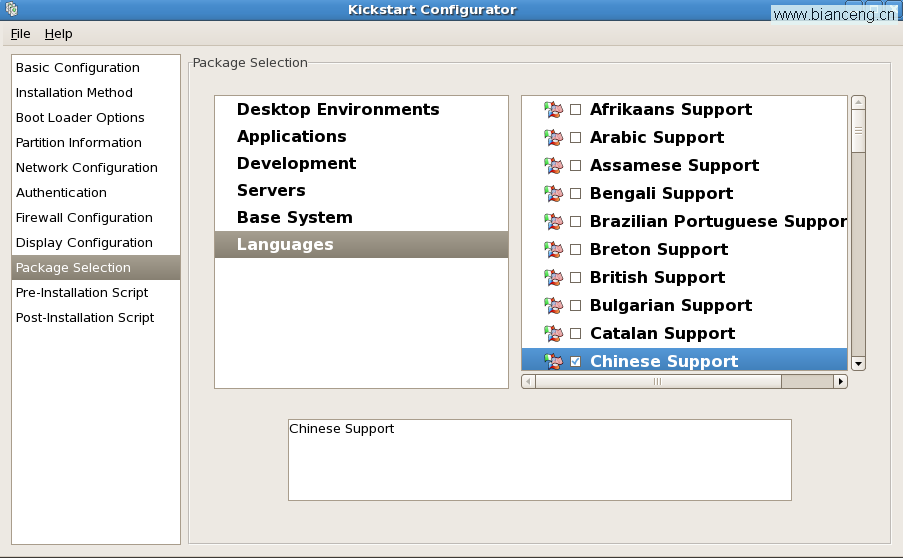Enable the British Support checkbox

(x=575, y=278)
